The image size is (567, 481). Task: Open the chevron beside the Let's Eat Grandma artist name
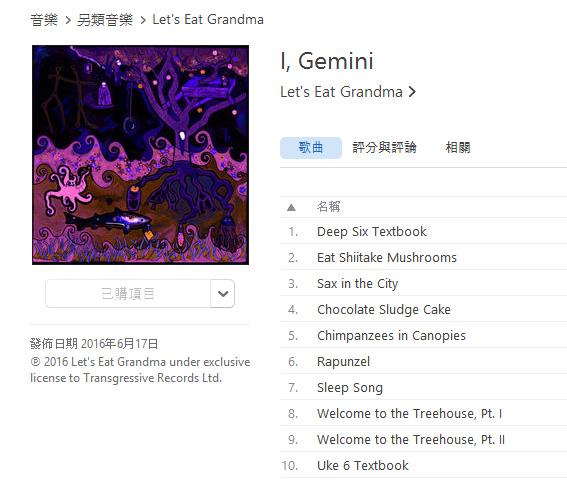pos(412,92)
